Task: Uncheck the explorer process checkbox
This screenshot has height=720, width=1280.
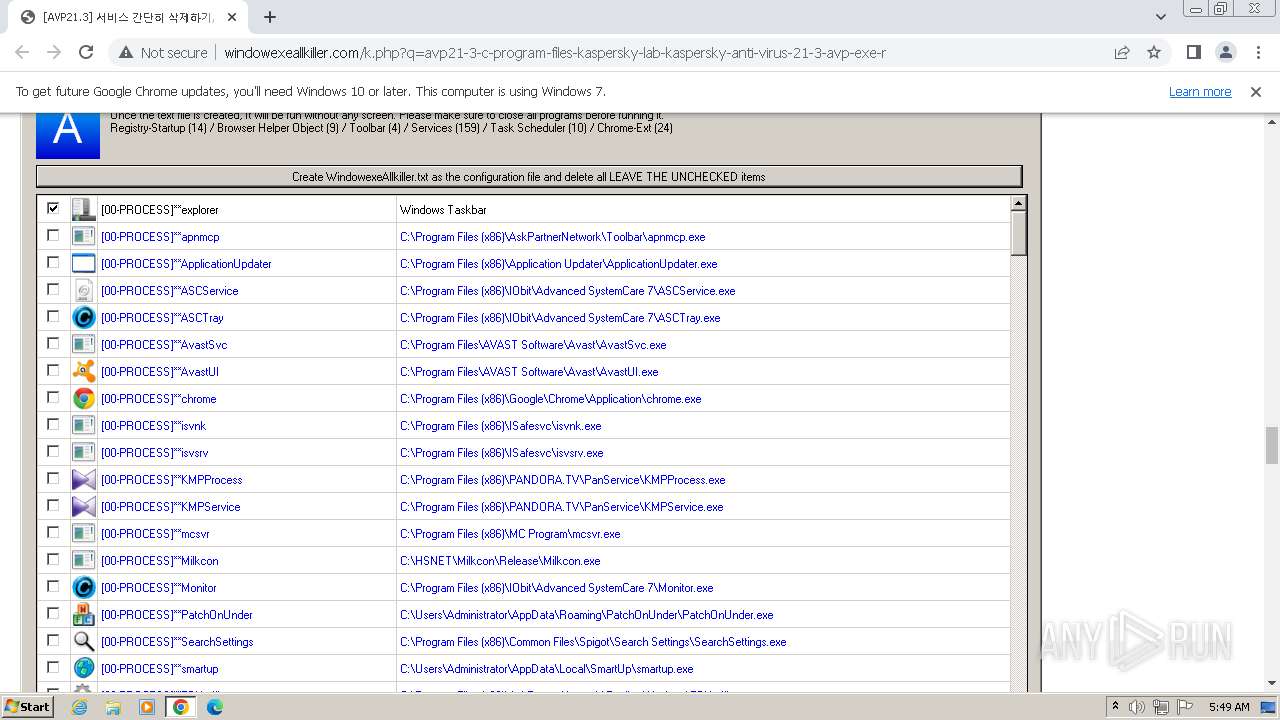Action: click(x=53, y=208)
